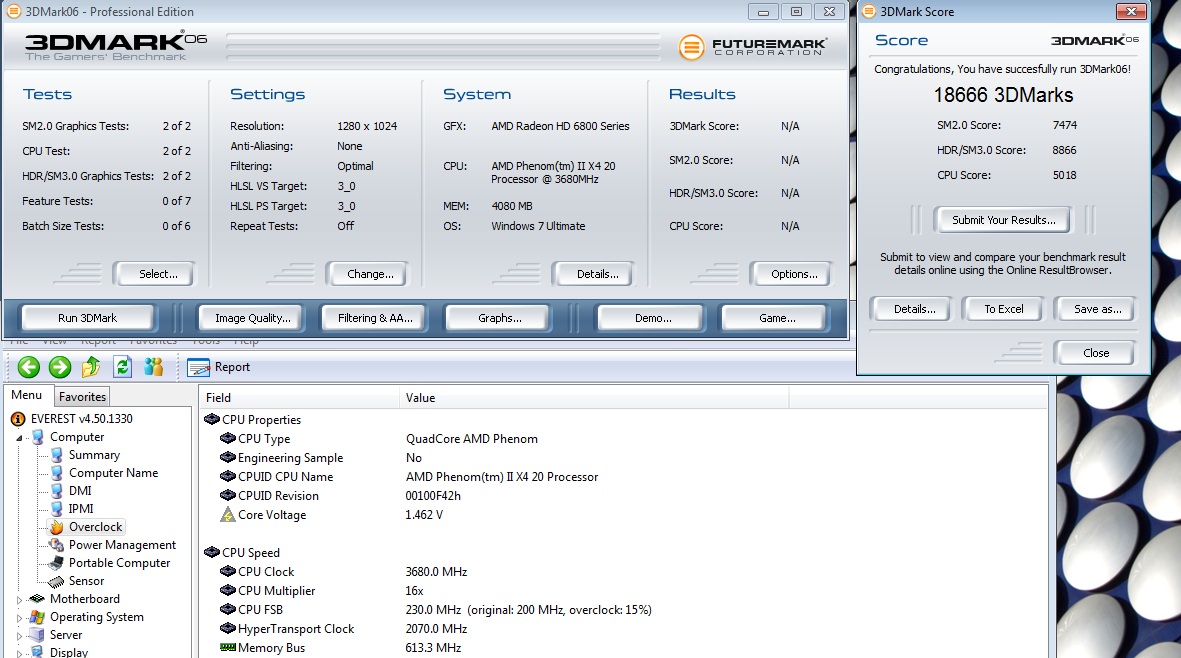Click the CPU Properties group header
The width and height of the screenshot is (1181, 658).
click(x=252, y=420)
